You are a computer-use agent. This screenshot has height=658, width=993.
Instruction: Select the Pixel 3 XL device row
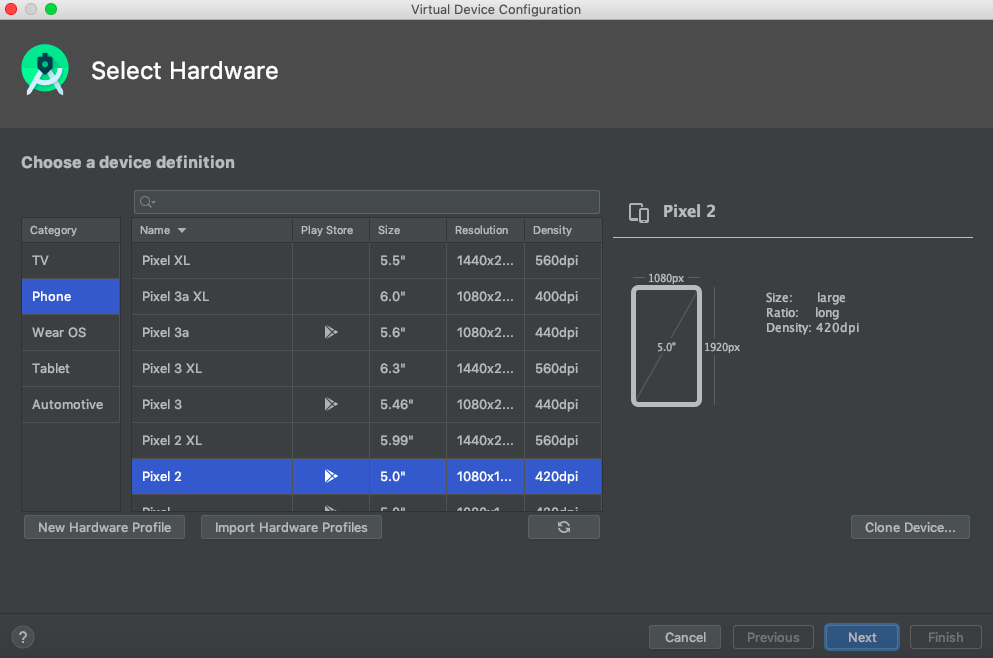[367, 369]
